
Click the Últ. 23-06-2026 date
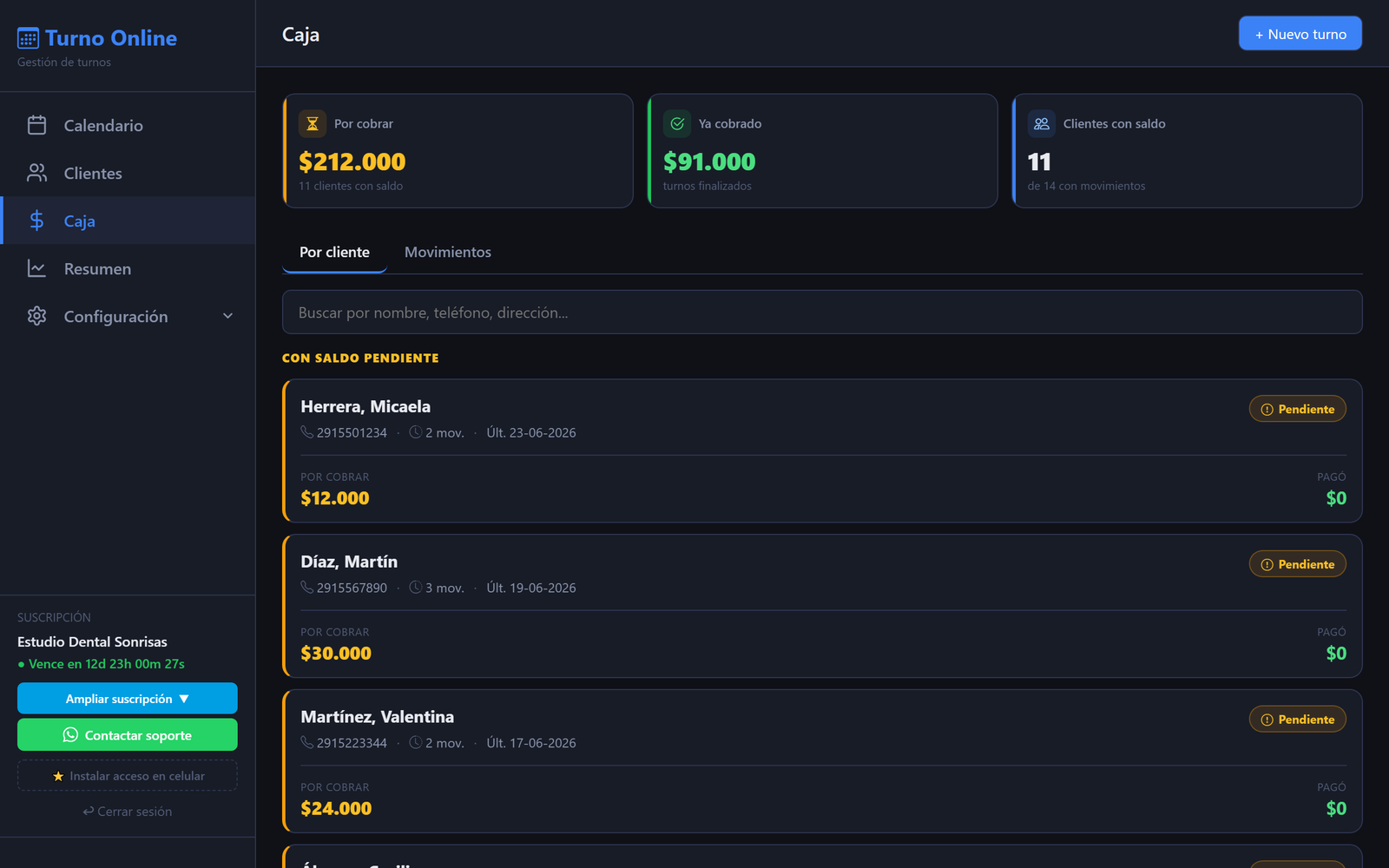[x=531, y=432]
